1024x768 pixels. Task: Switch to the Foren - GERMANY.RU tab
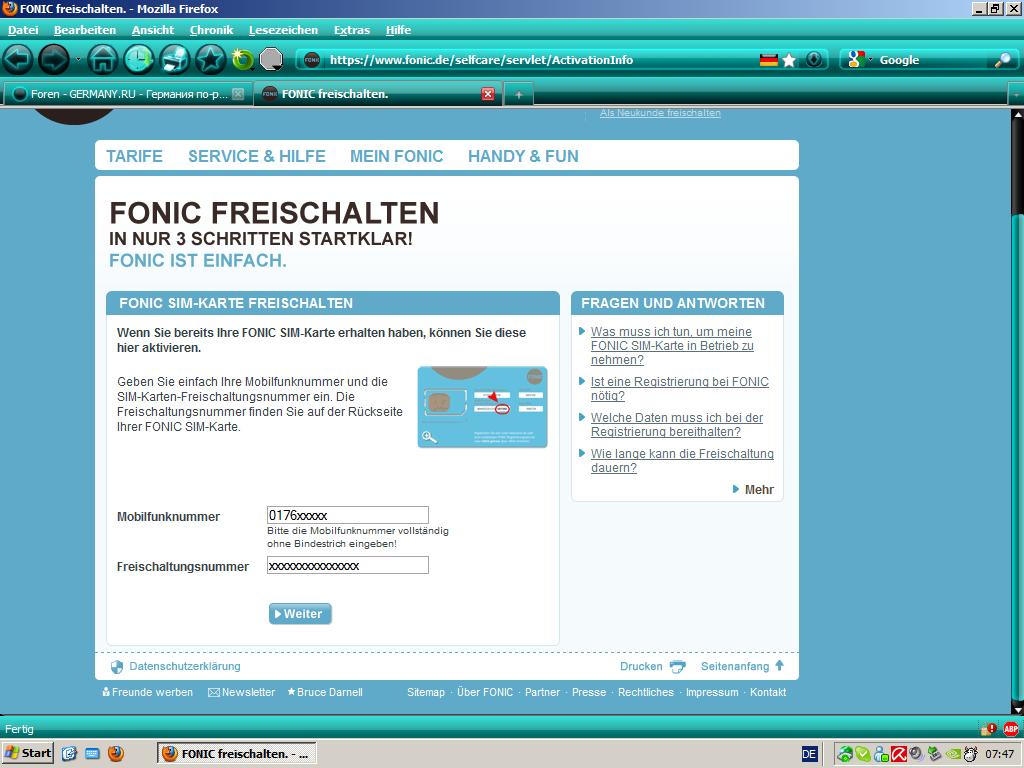128,94
